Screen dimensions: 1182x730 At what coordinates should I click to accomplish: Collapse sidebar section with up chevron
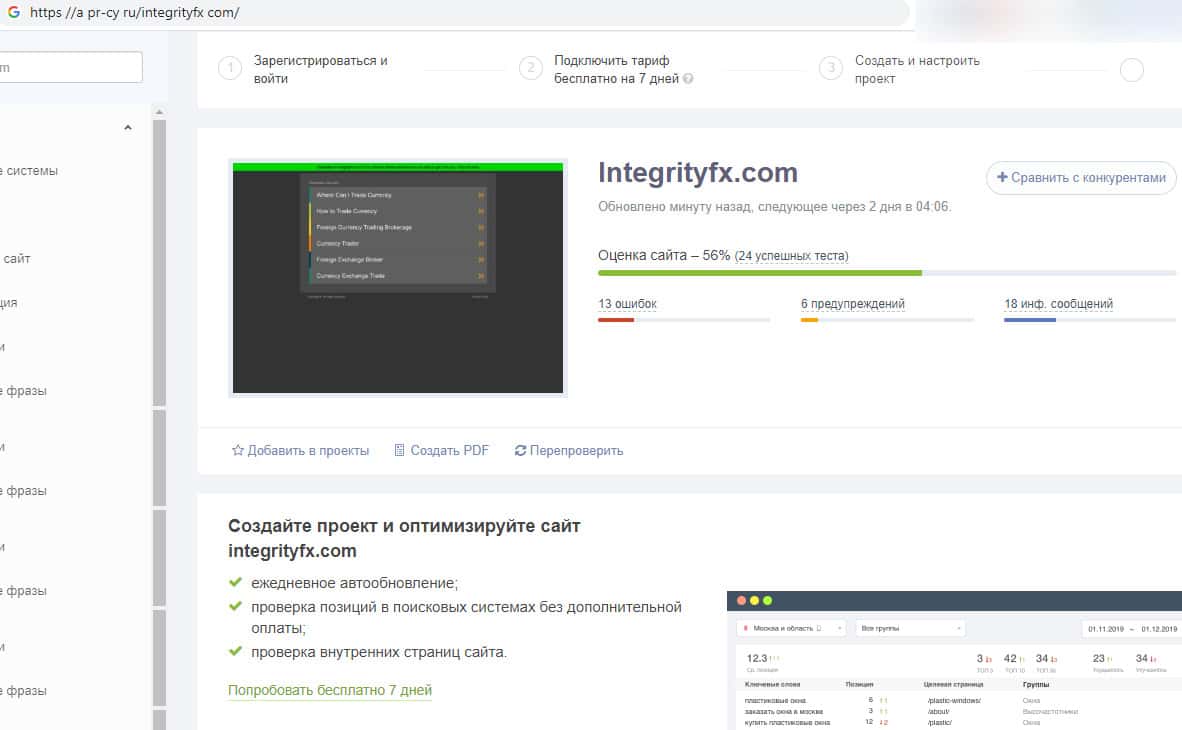point(128,127)
